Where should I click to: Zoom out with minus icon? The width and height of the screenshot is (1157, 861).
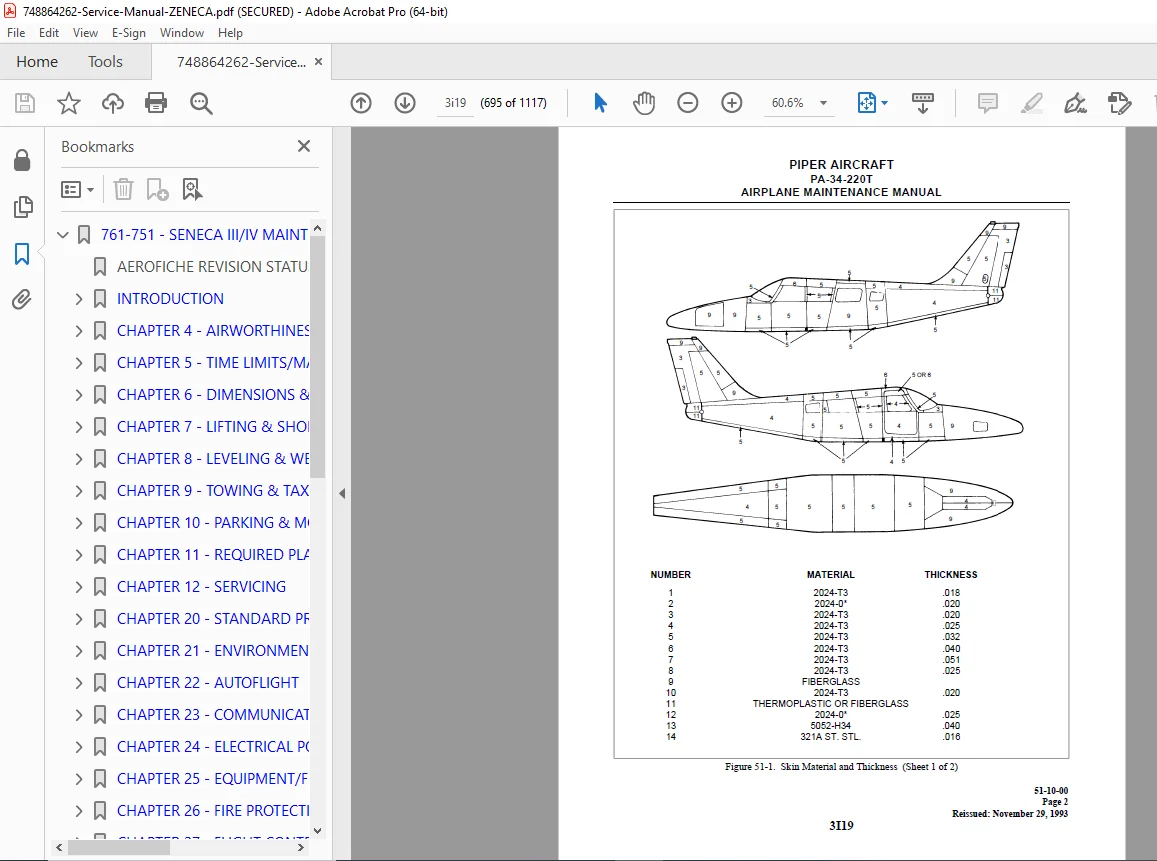click(688, 103)
